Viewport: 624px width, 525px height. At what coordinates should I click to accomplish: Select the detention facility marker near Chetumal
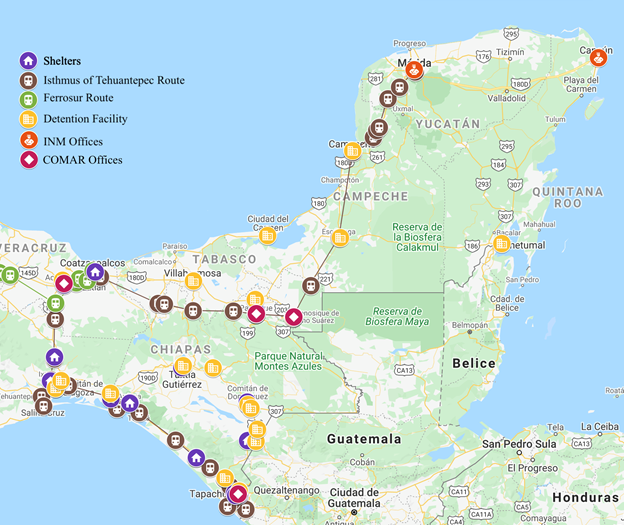501,243
